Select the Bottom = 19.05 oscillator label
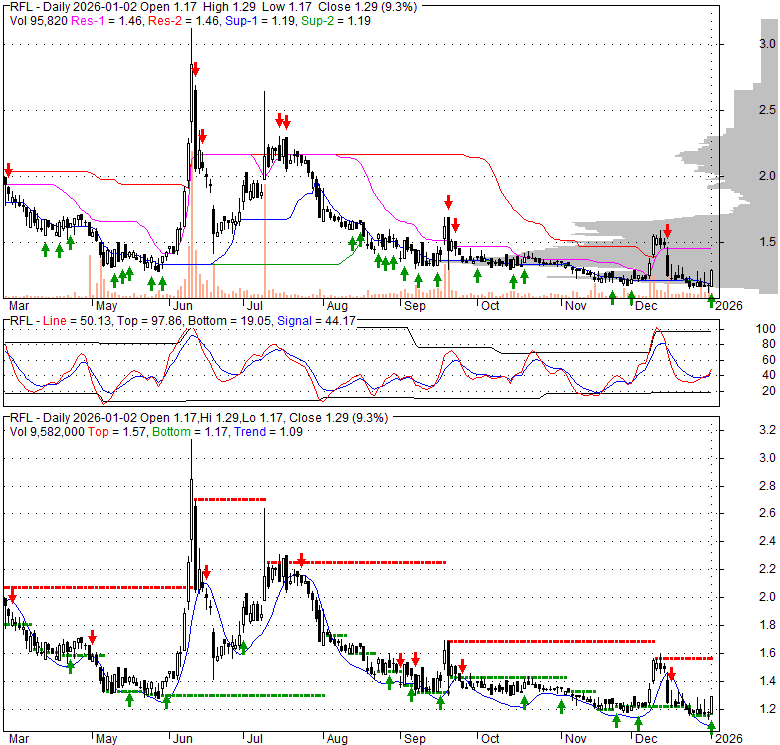 [x=230, y=321]
